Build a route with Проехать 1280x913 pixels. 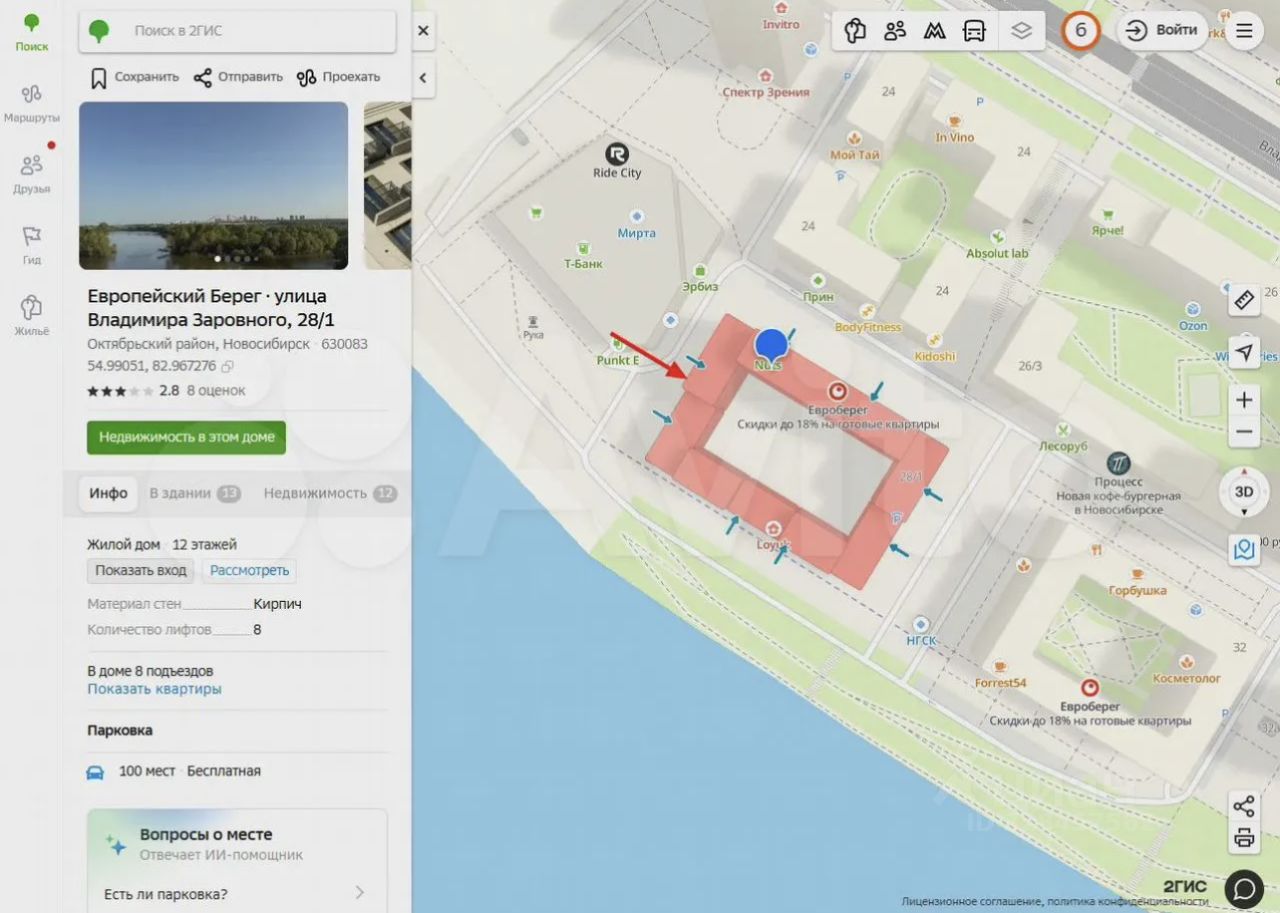pyautogui.click(x=339, y=77)
